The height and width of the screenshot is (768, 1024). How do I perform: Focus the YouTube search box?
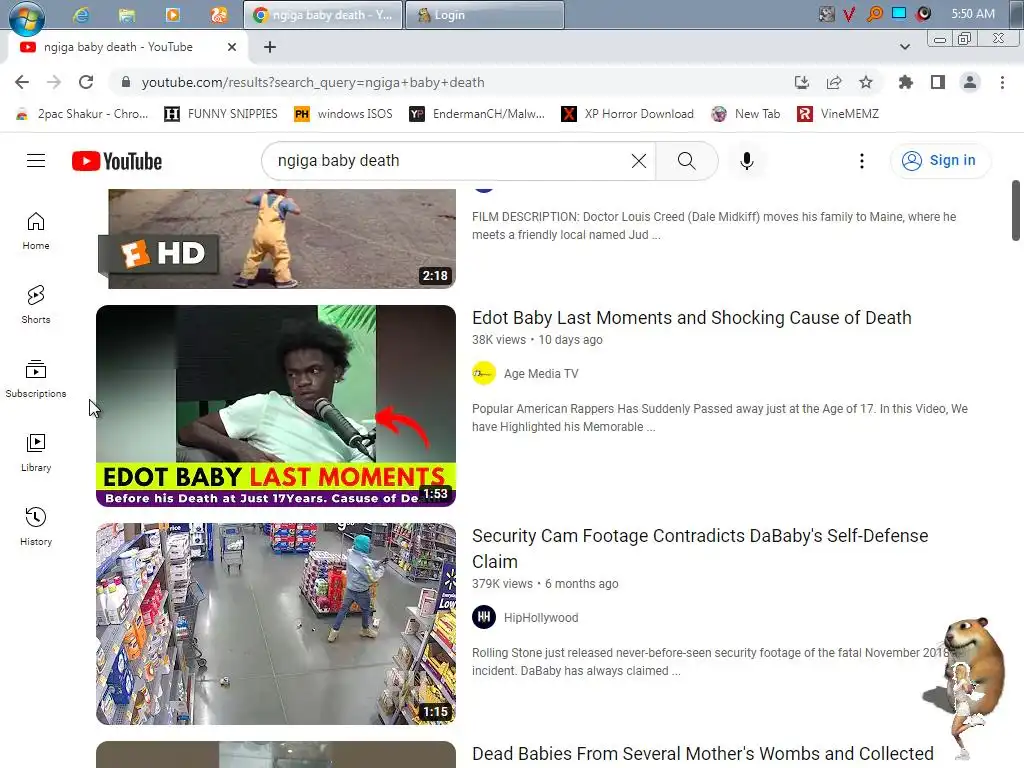click(451, 161)
